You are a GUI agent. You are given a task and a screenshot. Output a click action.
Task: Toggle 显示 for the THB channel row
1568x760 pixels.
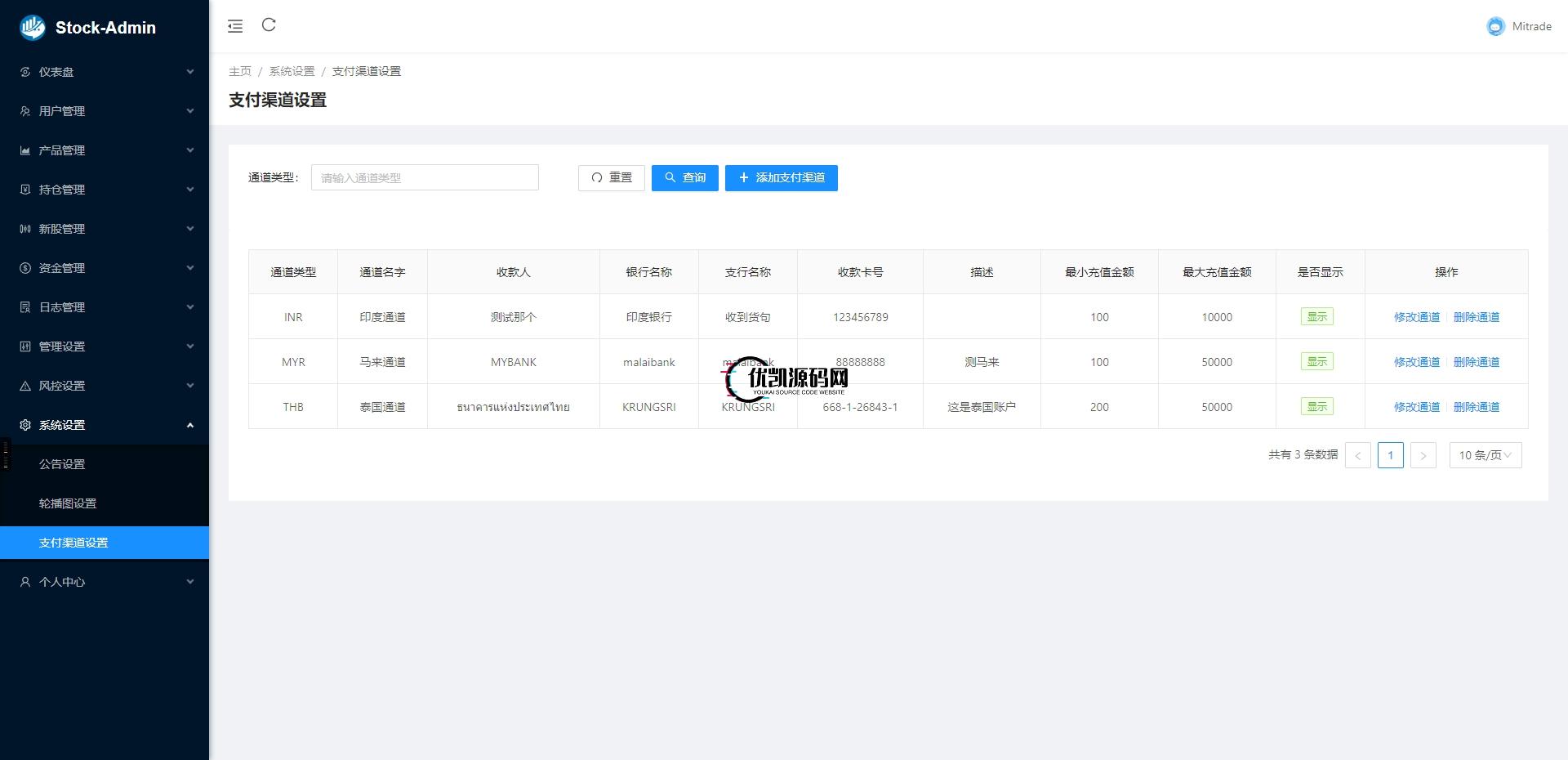tap(1316, 406)
